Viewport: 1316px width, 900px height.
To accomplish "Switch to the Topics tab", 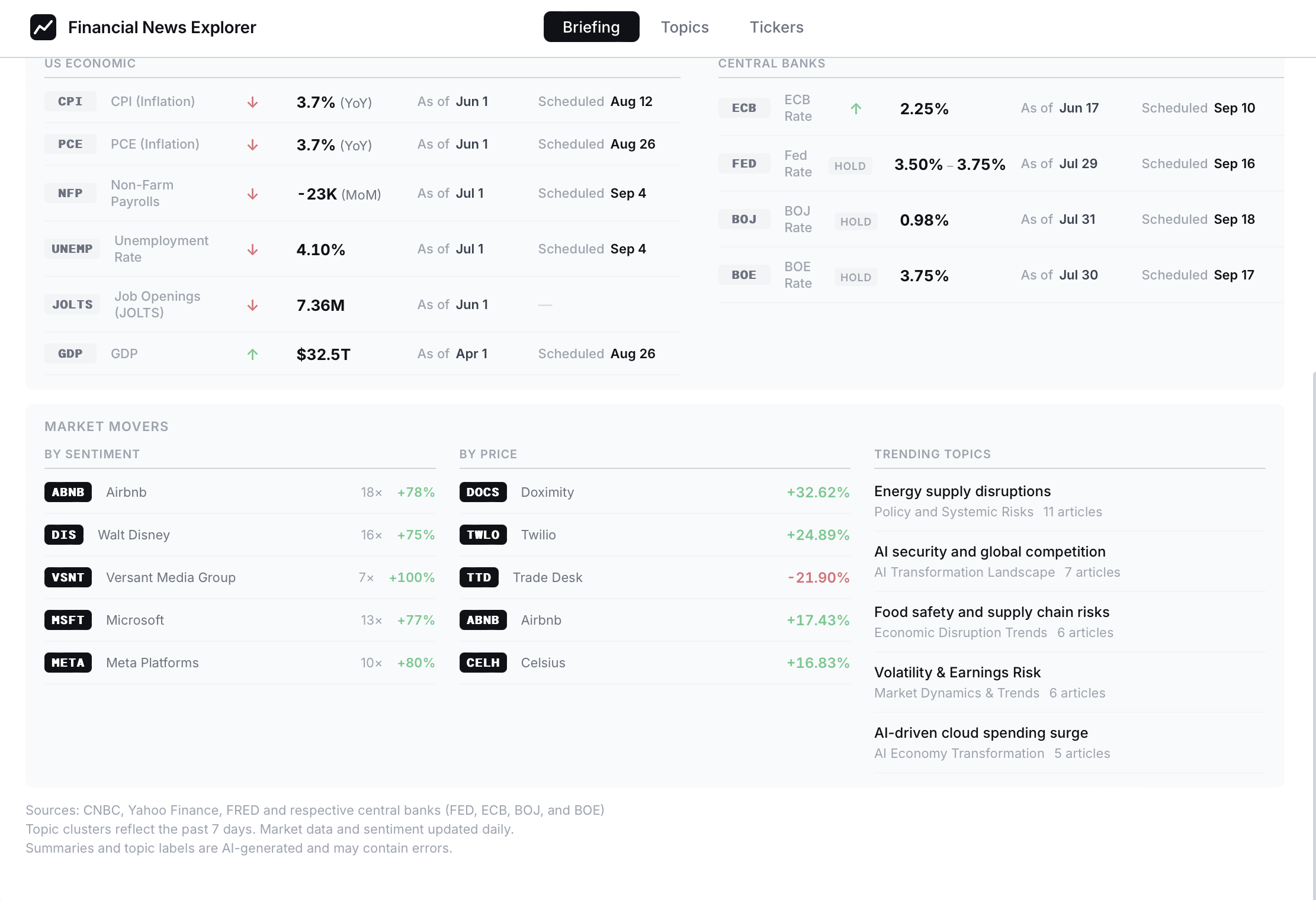I will (685, 27).
